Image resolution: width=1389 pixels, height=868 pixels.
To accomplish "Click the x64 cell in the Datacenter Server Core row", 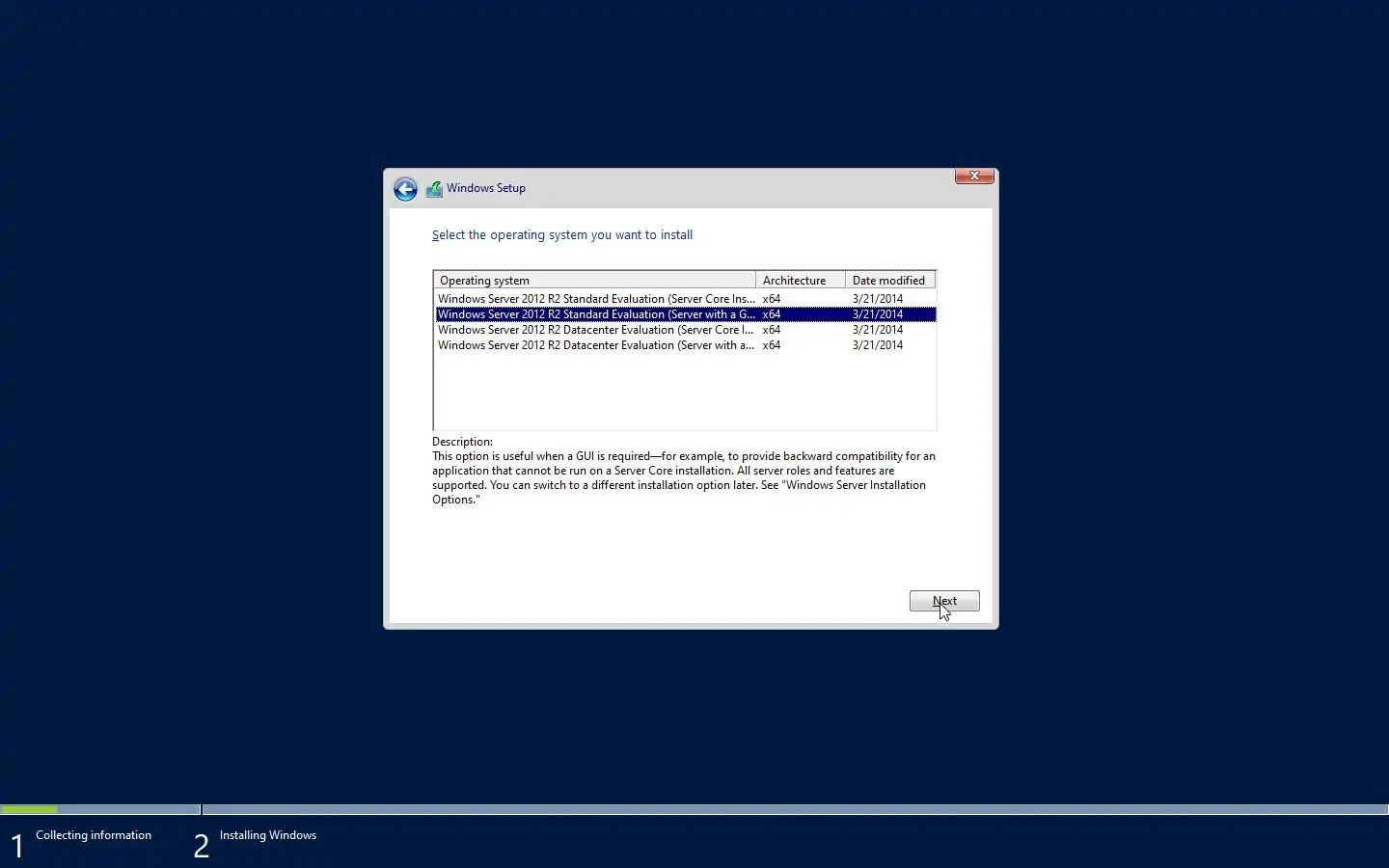I will click(x=772, y=330).
